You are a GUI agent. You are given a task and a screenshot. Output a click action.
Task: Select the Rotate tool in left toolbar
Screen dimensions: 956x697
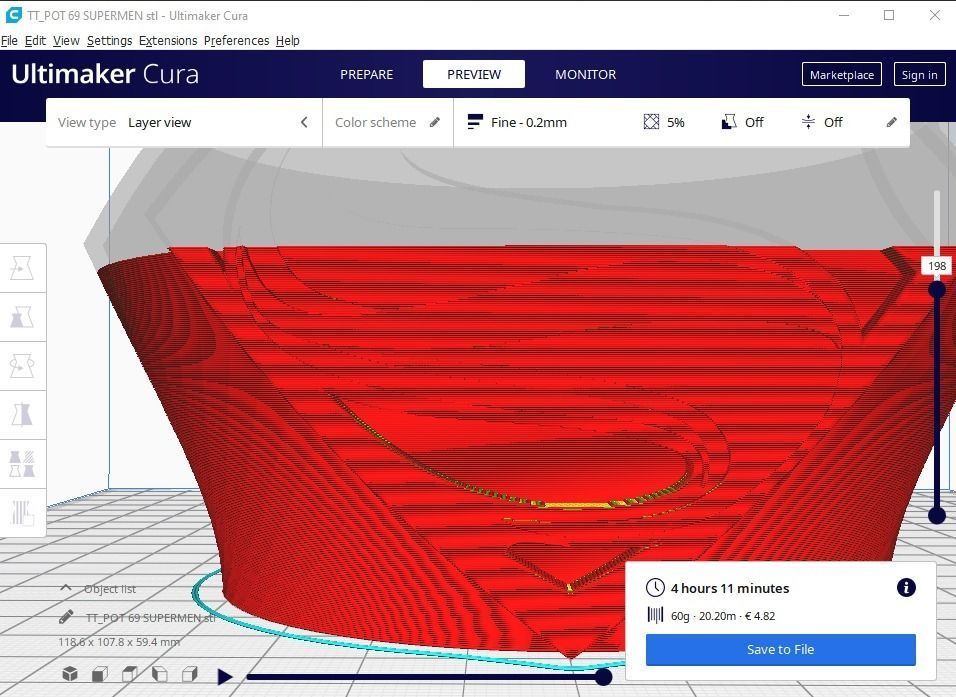(x=22, y=366)
